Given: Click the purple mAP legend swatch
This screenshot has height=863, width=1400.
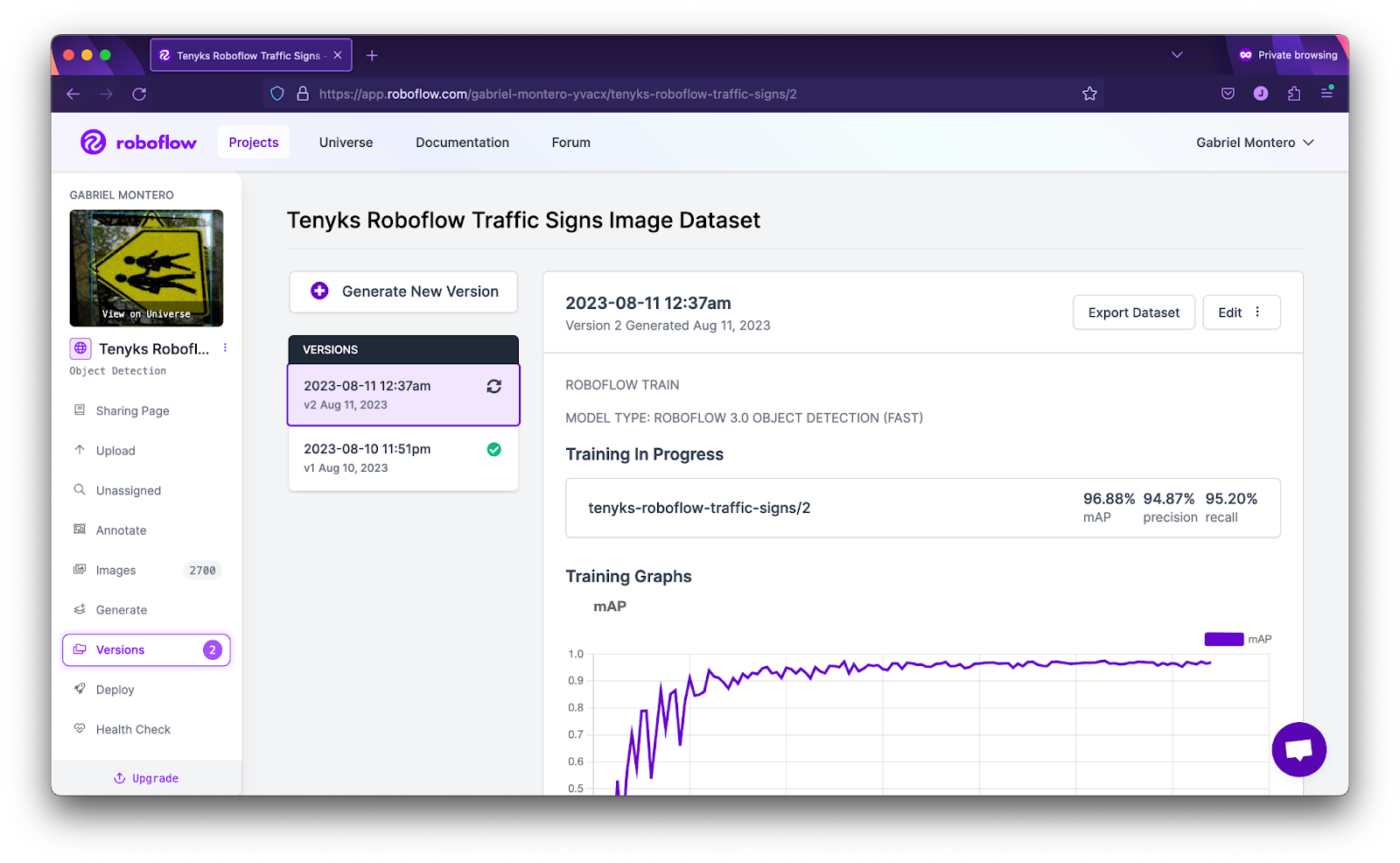Looking at the screenshot, I should [1223, 639].
